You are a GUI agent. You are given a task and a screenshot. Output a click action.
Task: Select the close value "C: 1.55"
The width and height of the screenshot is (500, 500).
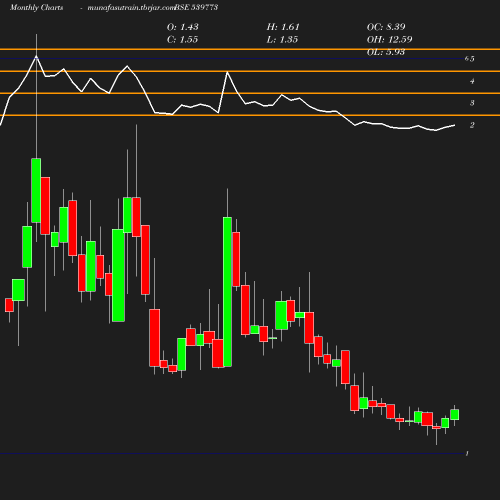(x=182, y=39)
